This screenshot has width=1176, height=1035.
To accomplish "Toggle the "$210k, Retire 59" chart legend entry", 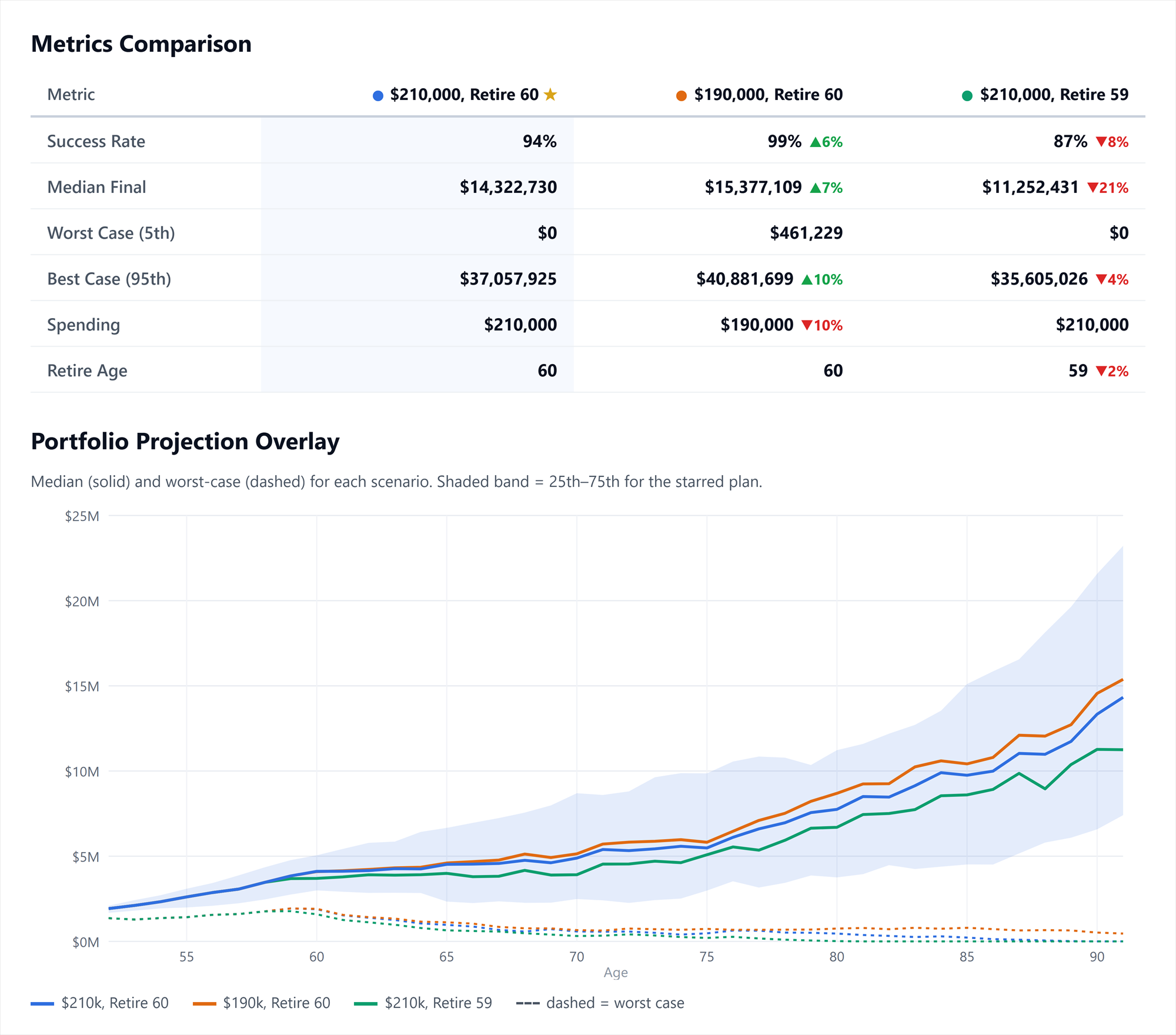I will pyautogui.click(x=423, y=1003).
